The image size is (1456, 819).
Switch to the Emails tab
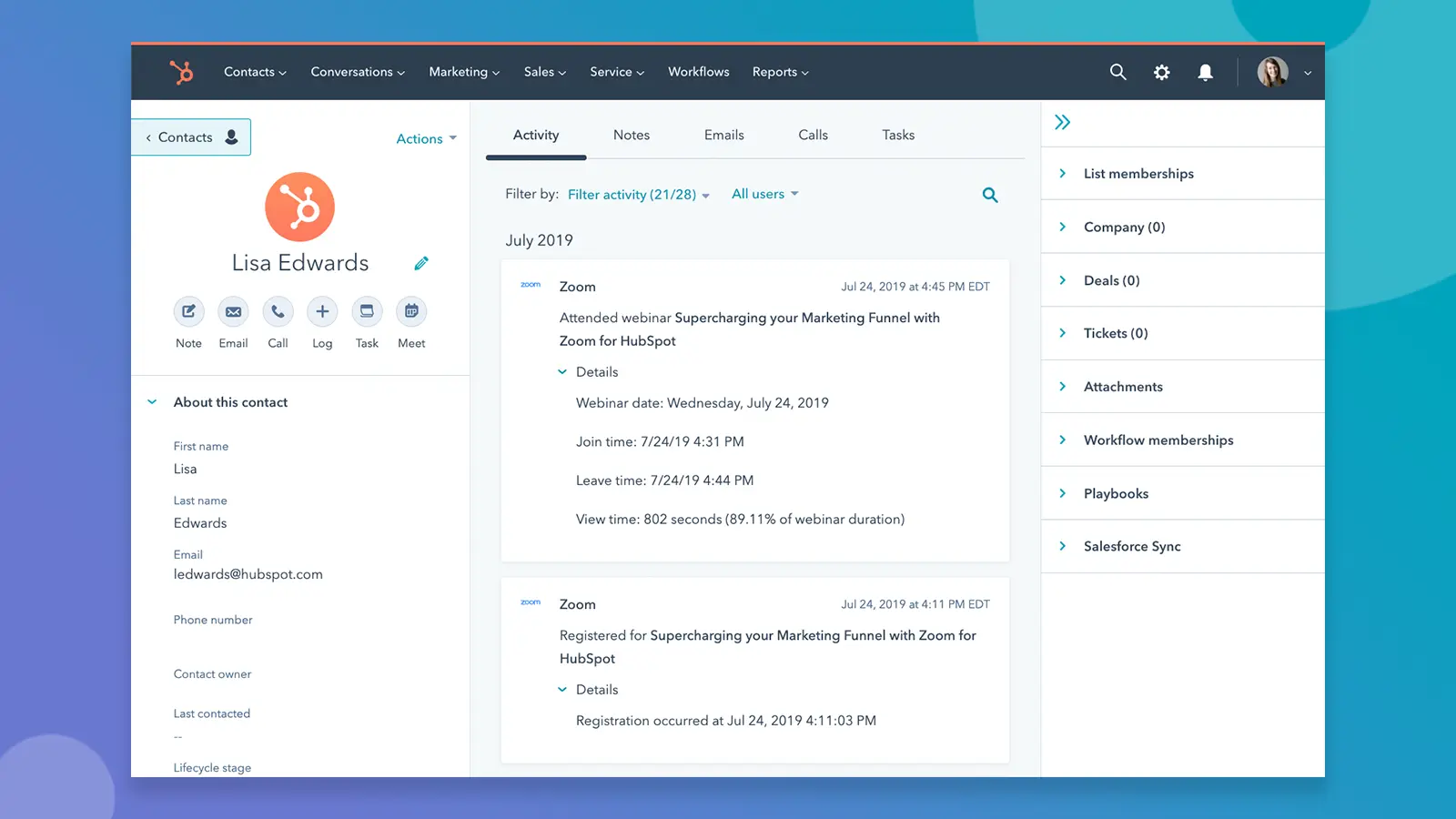point(724,135)
